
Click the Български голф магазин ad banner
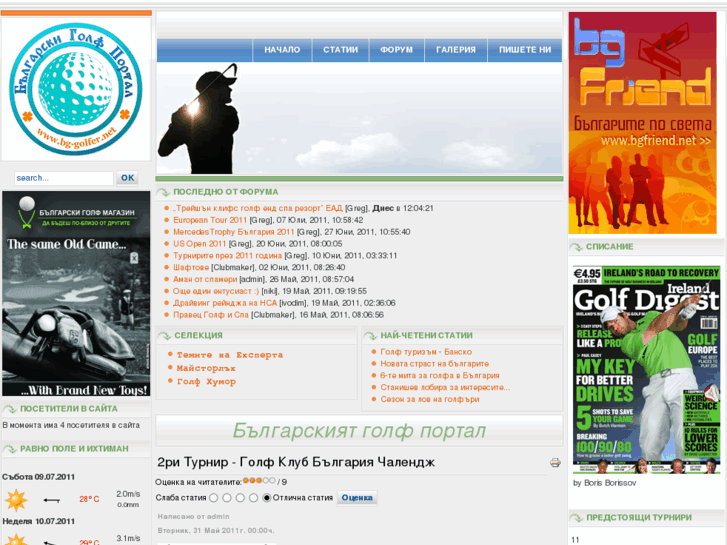click(76, 294)
